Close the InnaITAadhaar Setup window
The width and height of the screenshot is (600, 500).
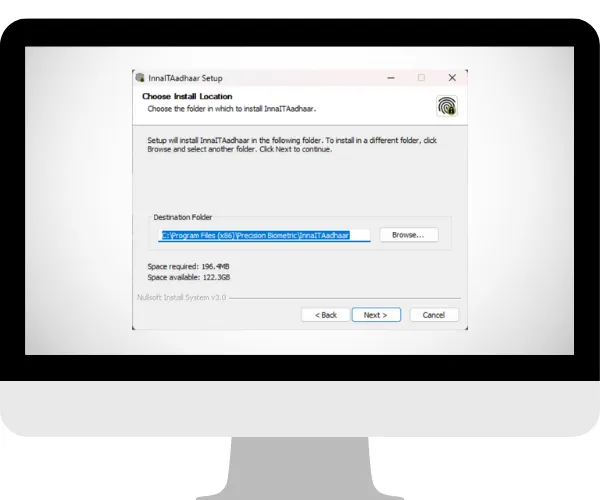coord(452,78)
